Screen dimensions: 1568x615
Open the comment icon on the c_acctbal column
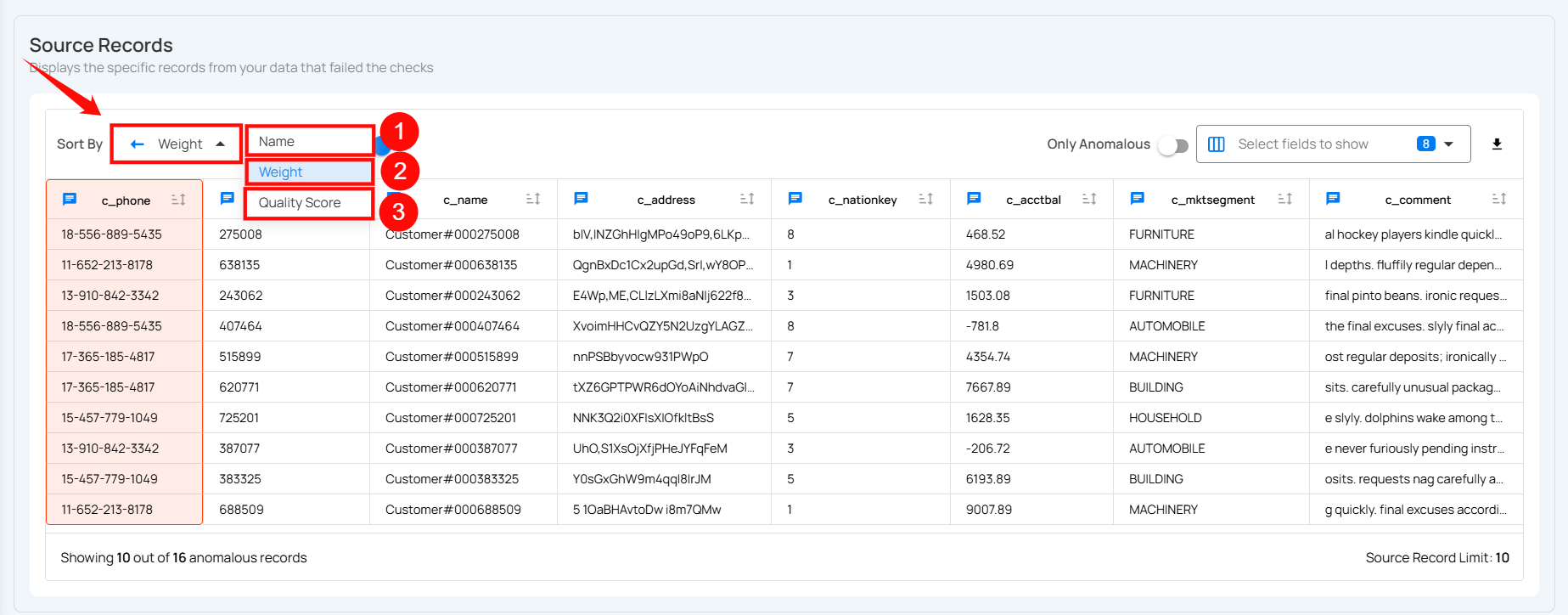tap(974, 199)
